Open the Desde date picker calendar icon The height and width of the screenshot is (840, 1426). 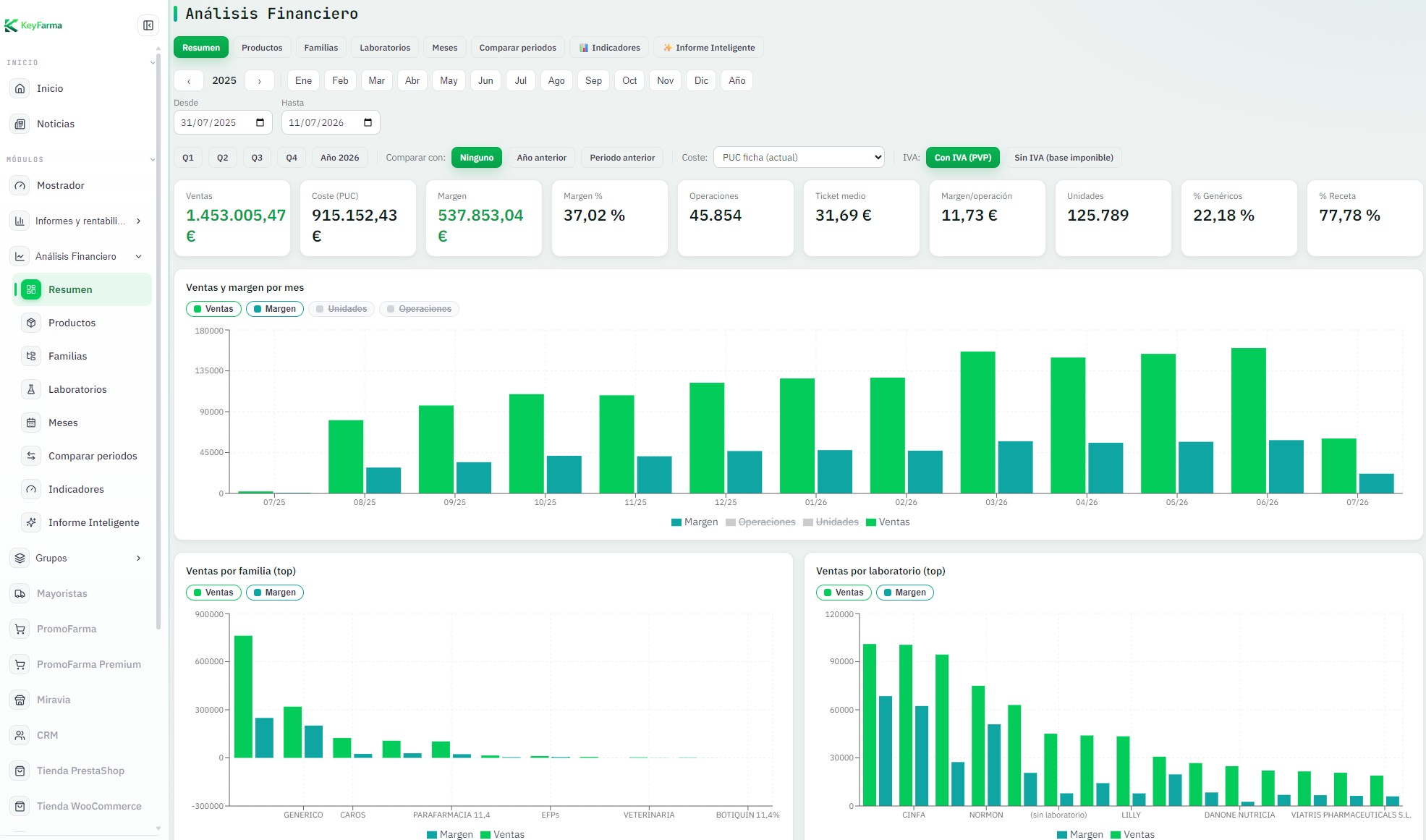[x=260, y=122]
